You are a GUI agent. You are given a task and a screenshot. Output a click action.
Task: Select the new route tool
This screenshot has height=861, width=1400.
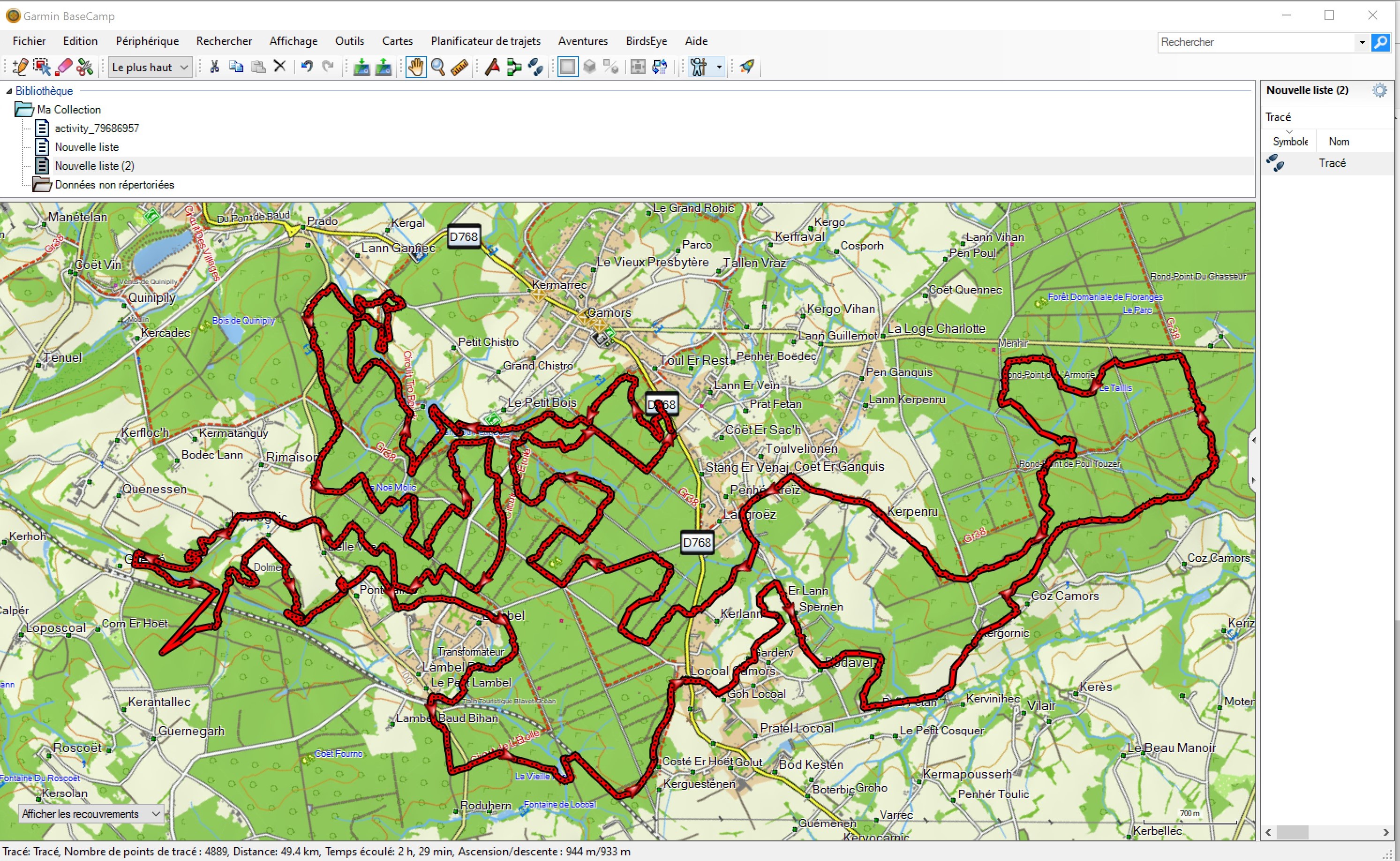[514, 67]
